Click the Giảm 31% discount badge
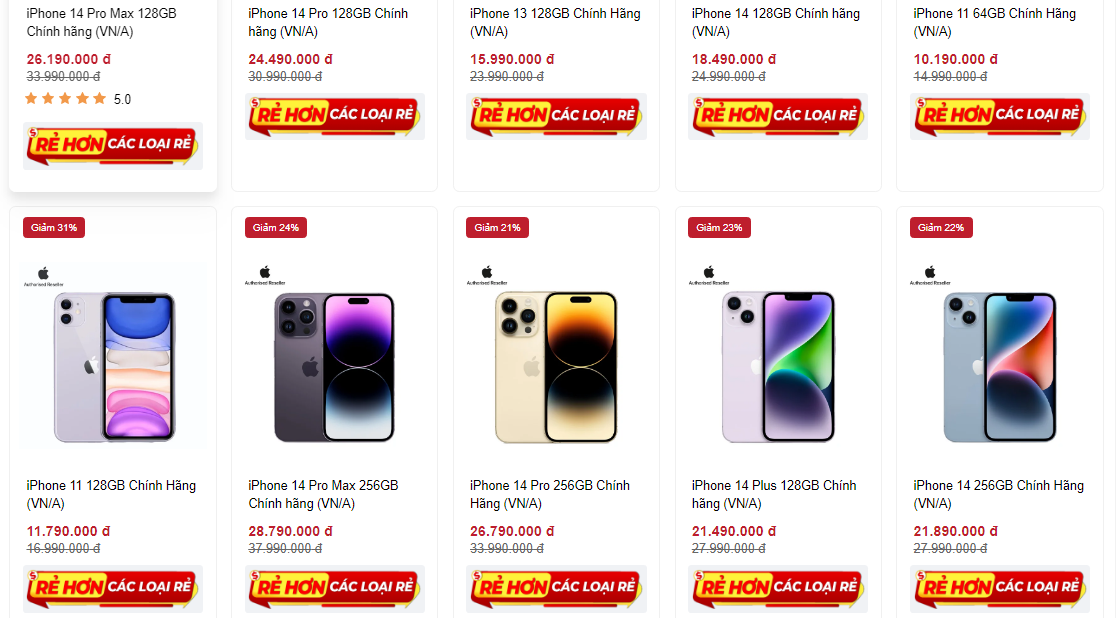 [x=54, y=228]
